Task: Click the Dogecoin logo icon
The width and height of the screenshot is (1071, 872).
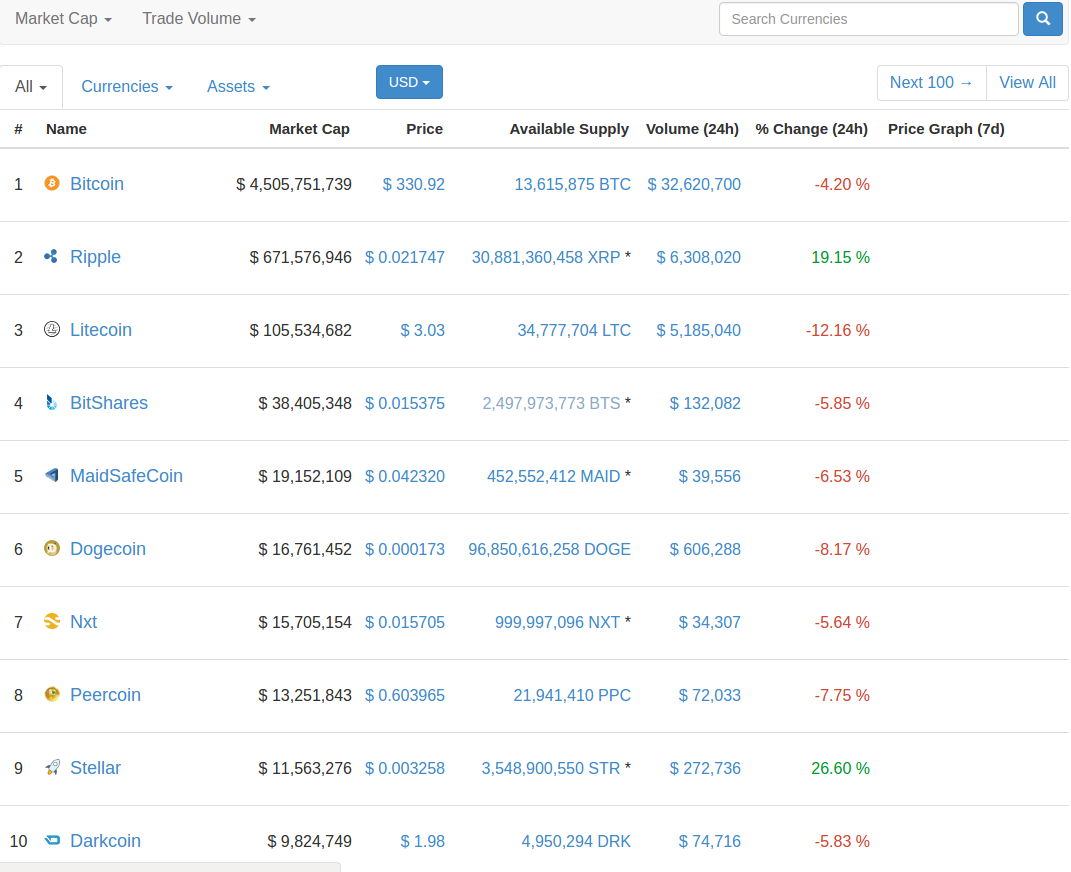Action: tap(52, 549)
